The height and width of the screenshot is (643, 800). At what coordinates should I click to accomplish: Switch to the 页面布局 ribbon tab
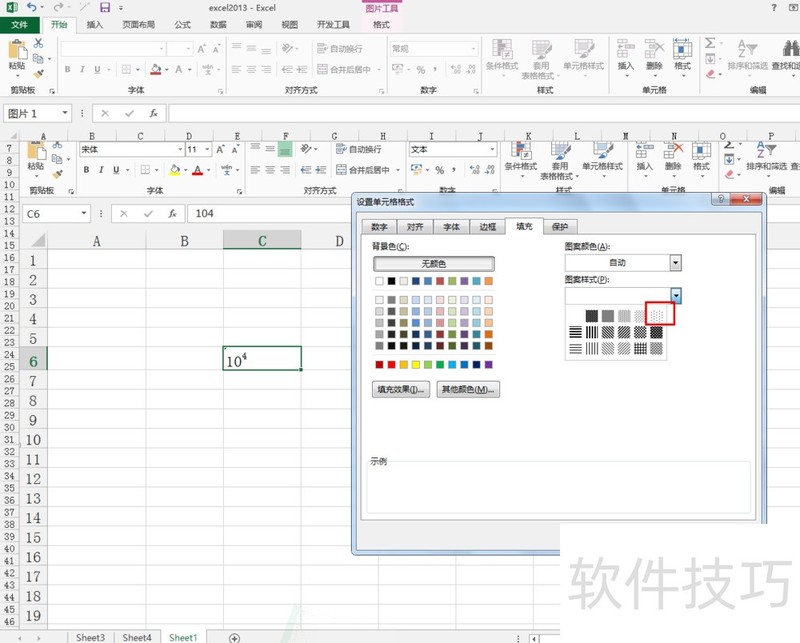point(138,24)
